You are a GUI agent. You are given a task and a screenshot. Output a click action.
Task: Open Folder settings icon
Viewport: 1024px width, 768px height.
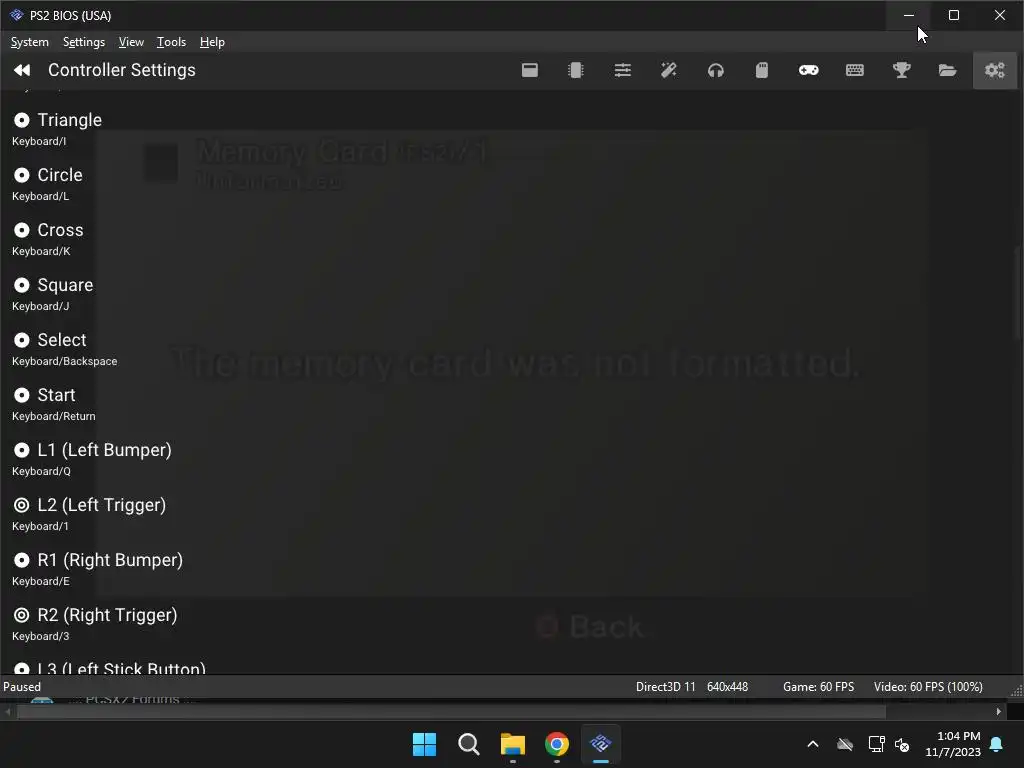[x=948, y=70]
